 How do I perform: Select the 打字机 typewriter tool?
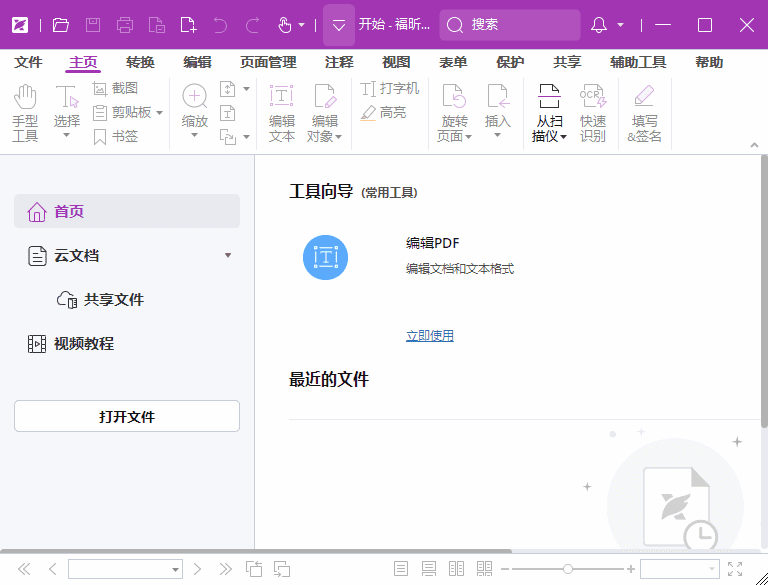point(390,88)
